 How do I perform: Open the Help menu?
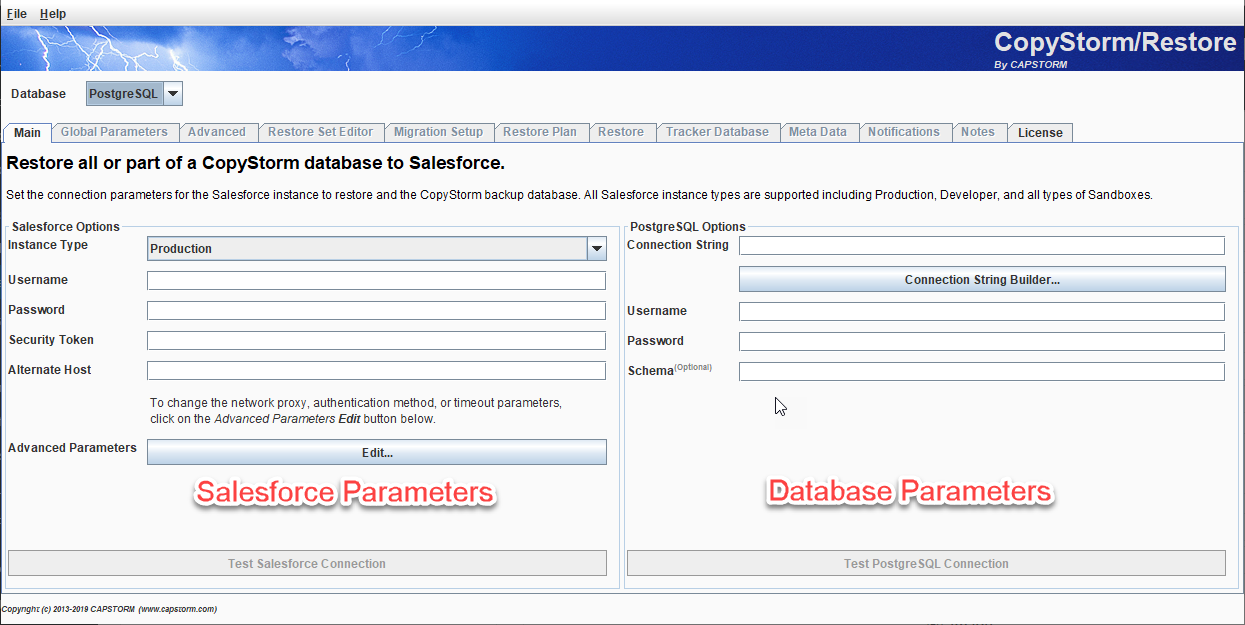(53, 14)
